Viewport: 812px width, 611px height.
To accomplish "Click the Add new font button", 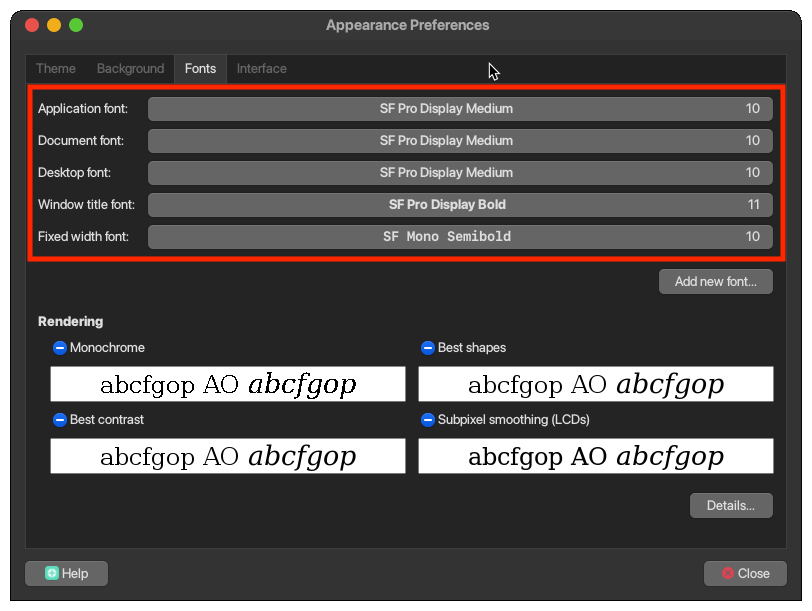I will pos(715,282).
